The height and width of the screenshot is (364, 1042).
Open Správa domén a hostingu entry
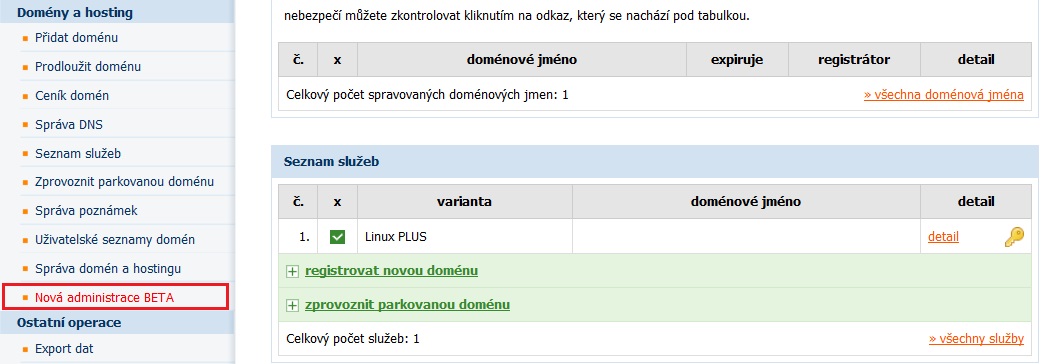[x=108, y=268]
